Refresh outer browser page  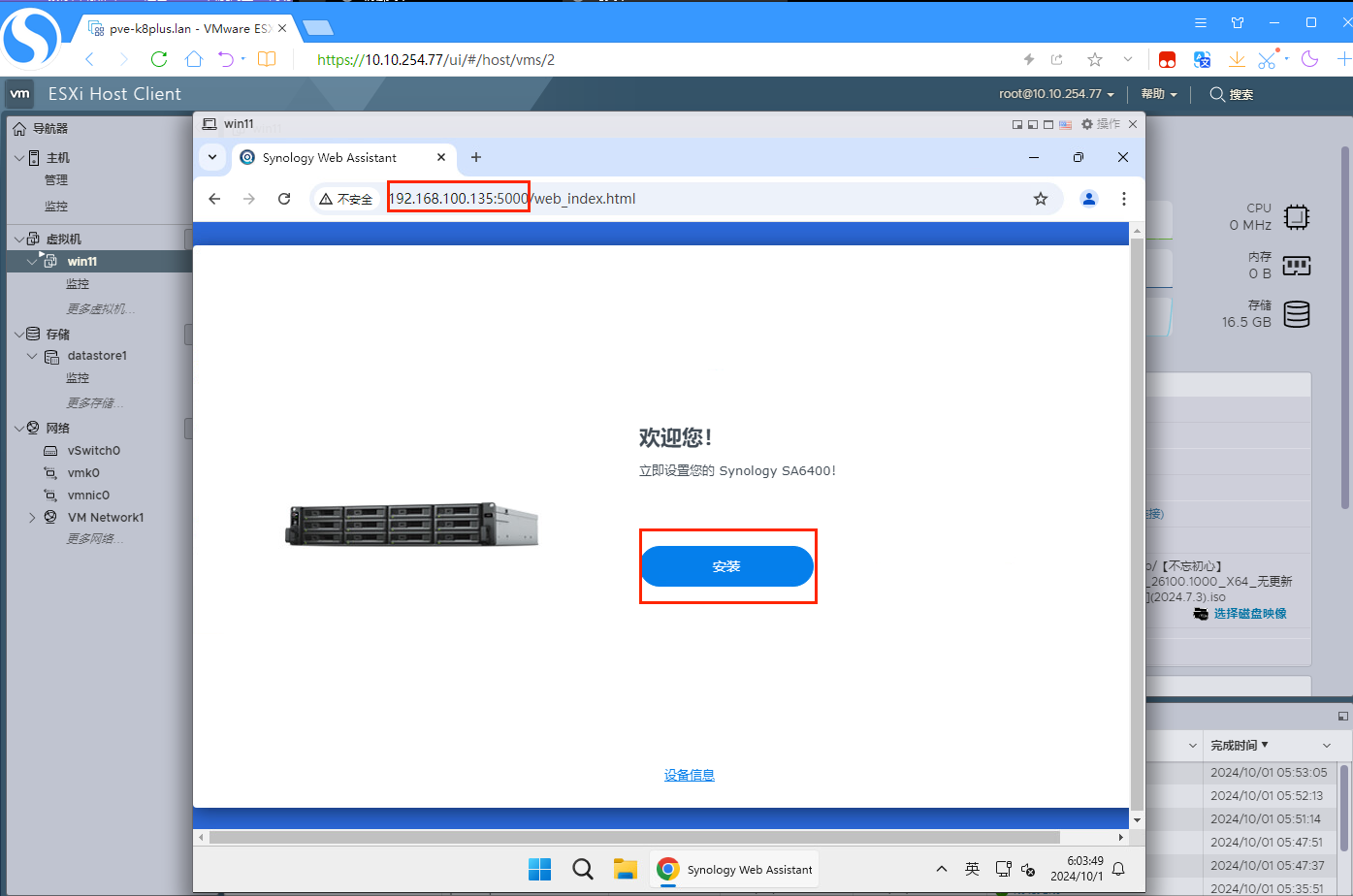tap(159, 59)
